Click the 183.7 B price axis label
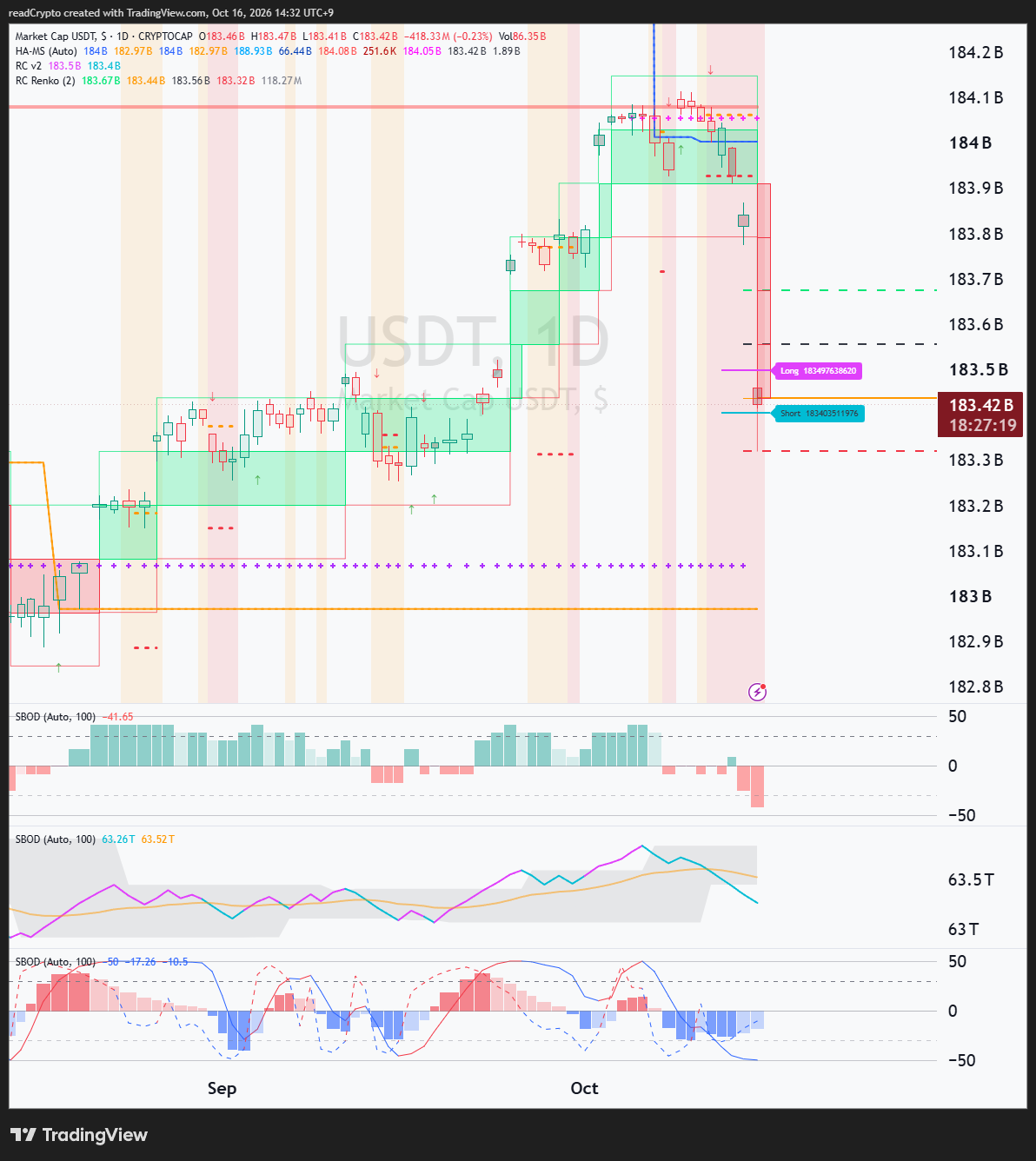 click(976, 280)
